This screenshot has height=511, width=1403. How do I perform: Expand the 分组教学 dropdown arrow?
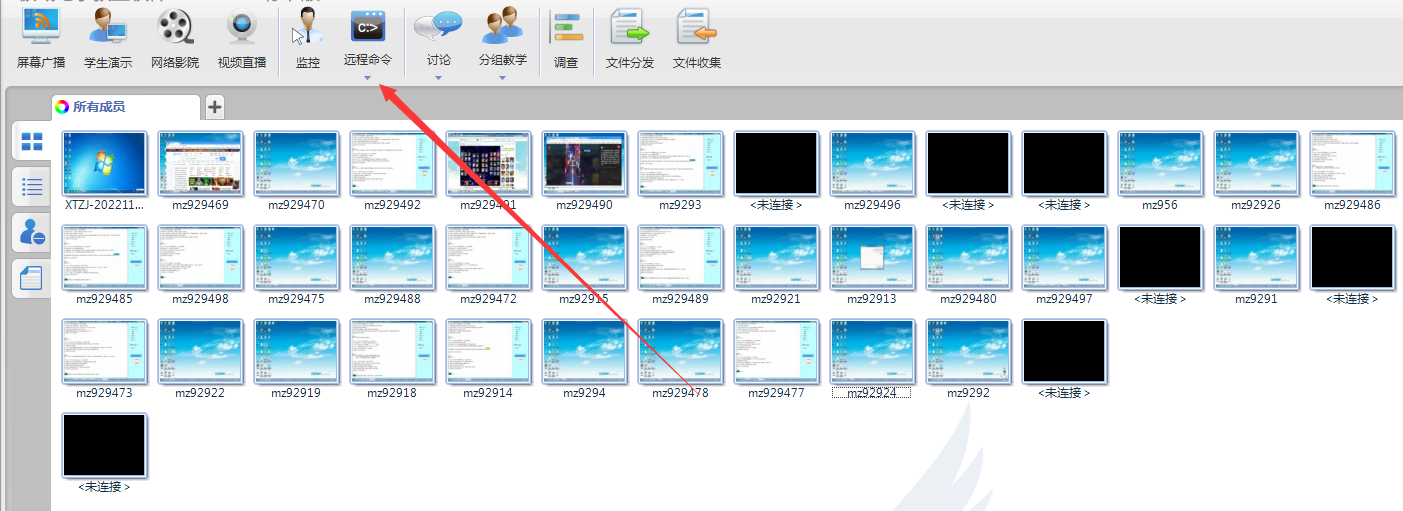[502, 78]
